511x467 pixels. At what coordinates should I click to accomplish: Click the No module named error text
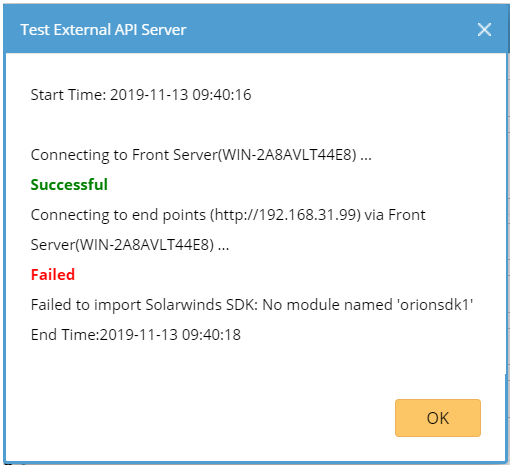(327, 305)
